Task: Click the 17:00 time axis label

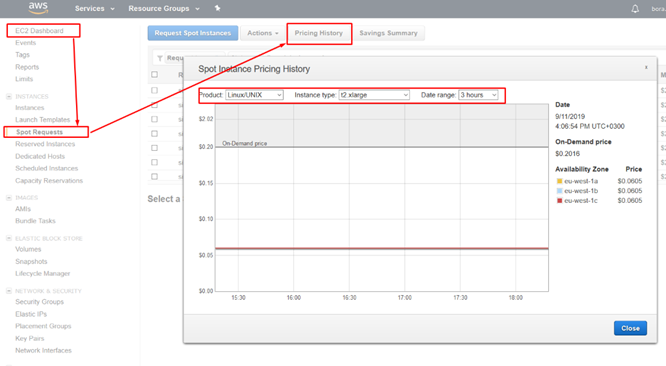Action: tap(405, 298)
